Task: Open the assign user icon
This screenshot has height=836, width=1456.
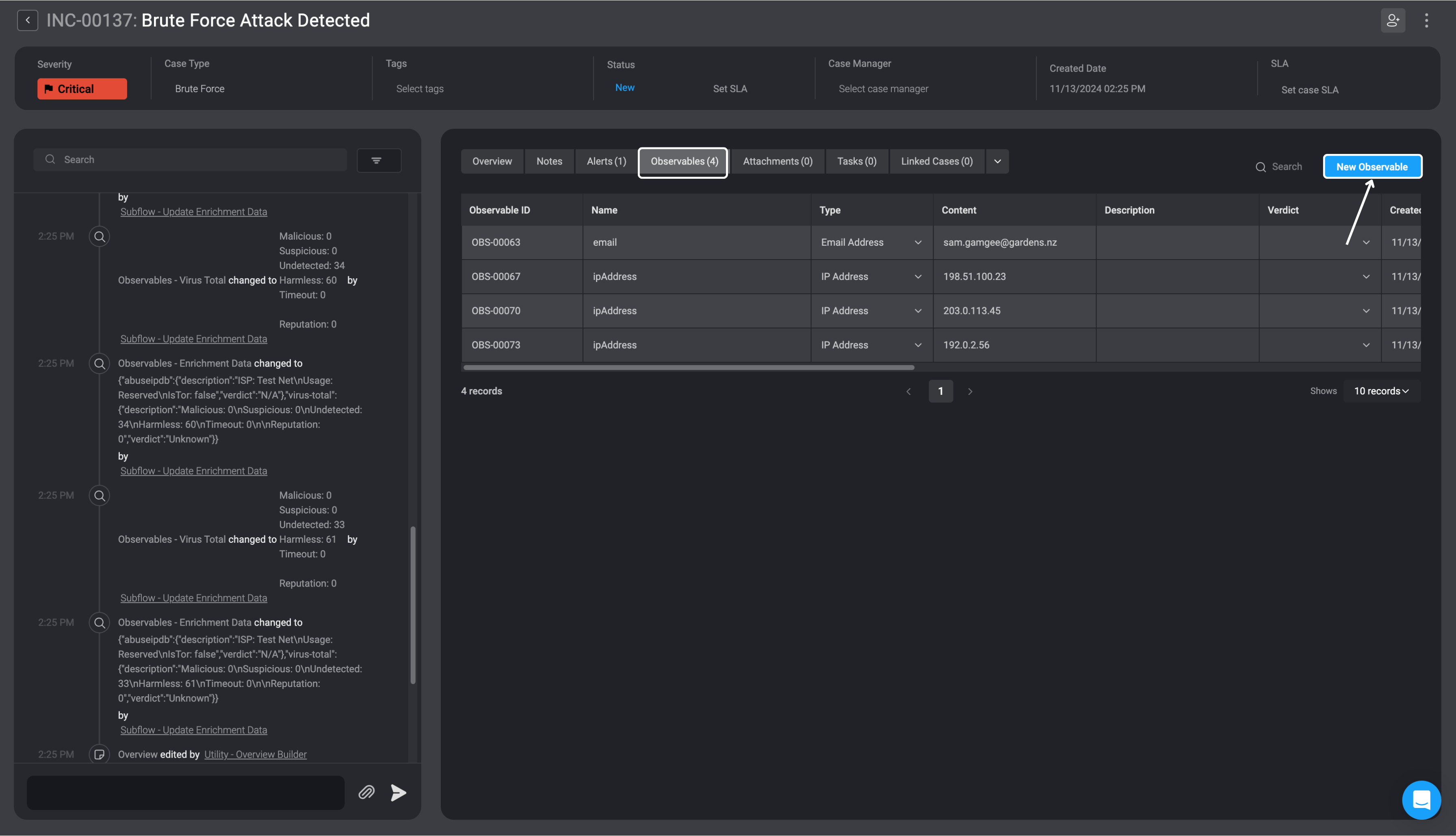Action: (1393, 20)
